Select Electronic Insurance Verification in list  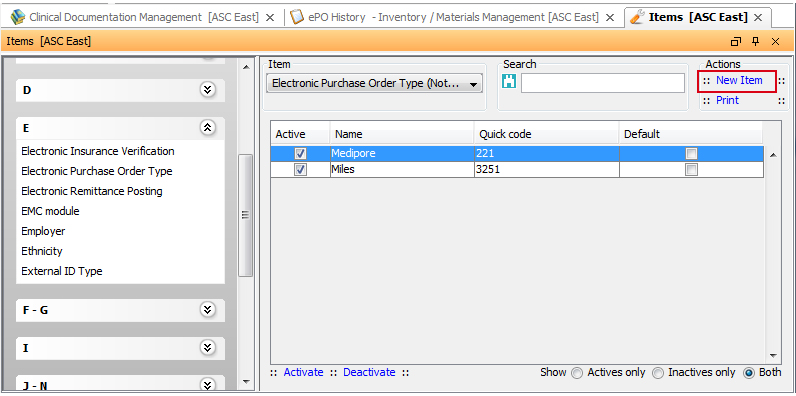[98, 151]
